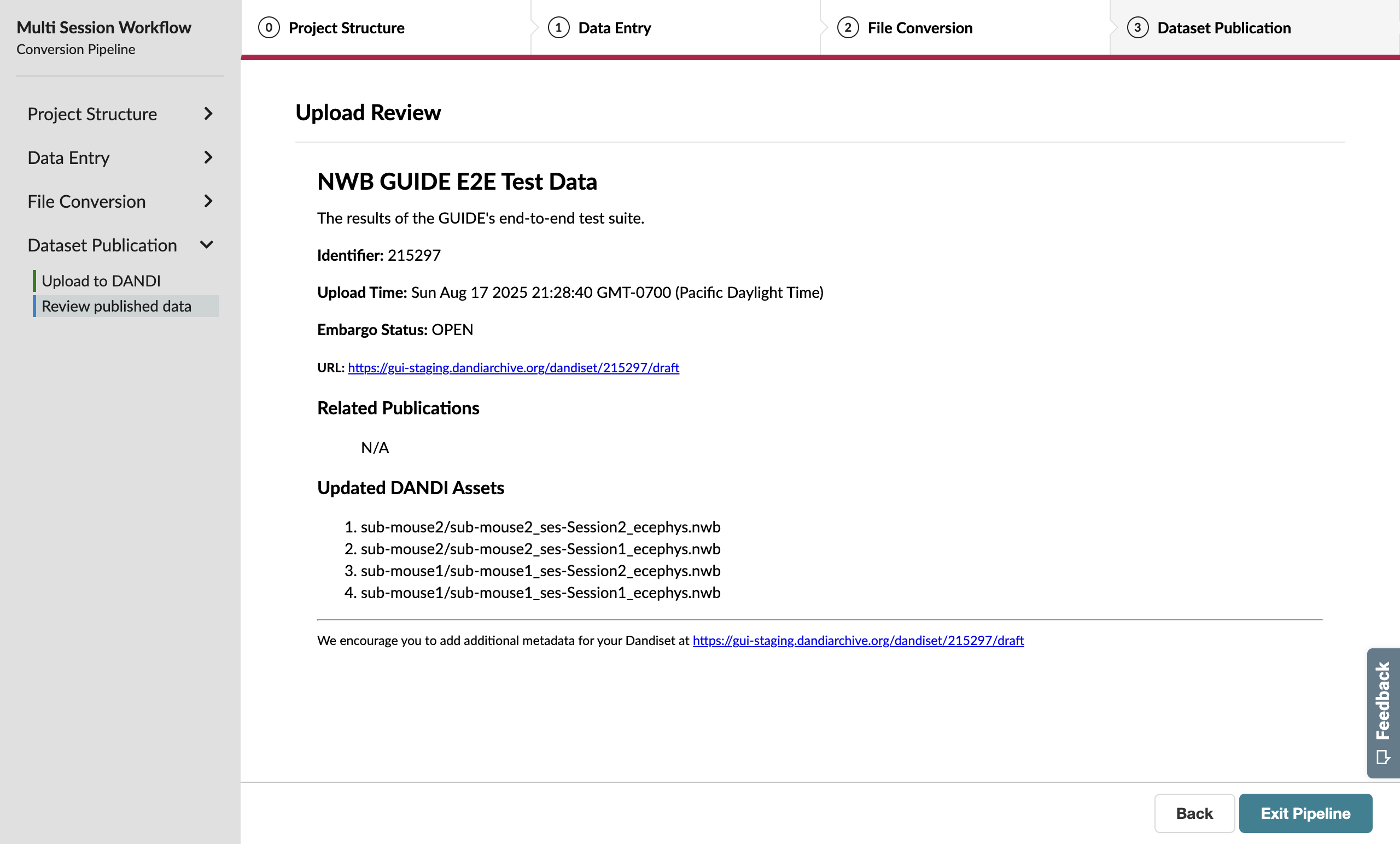Expand the Data Entry sidebar chevron

[x=208, y=157]
